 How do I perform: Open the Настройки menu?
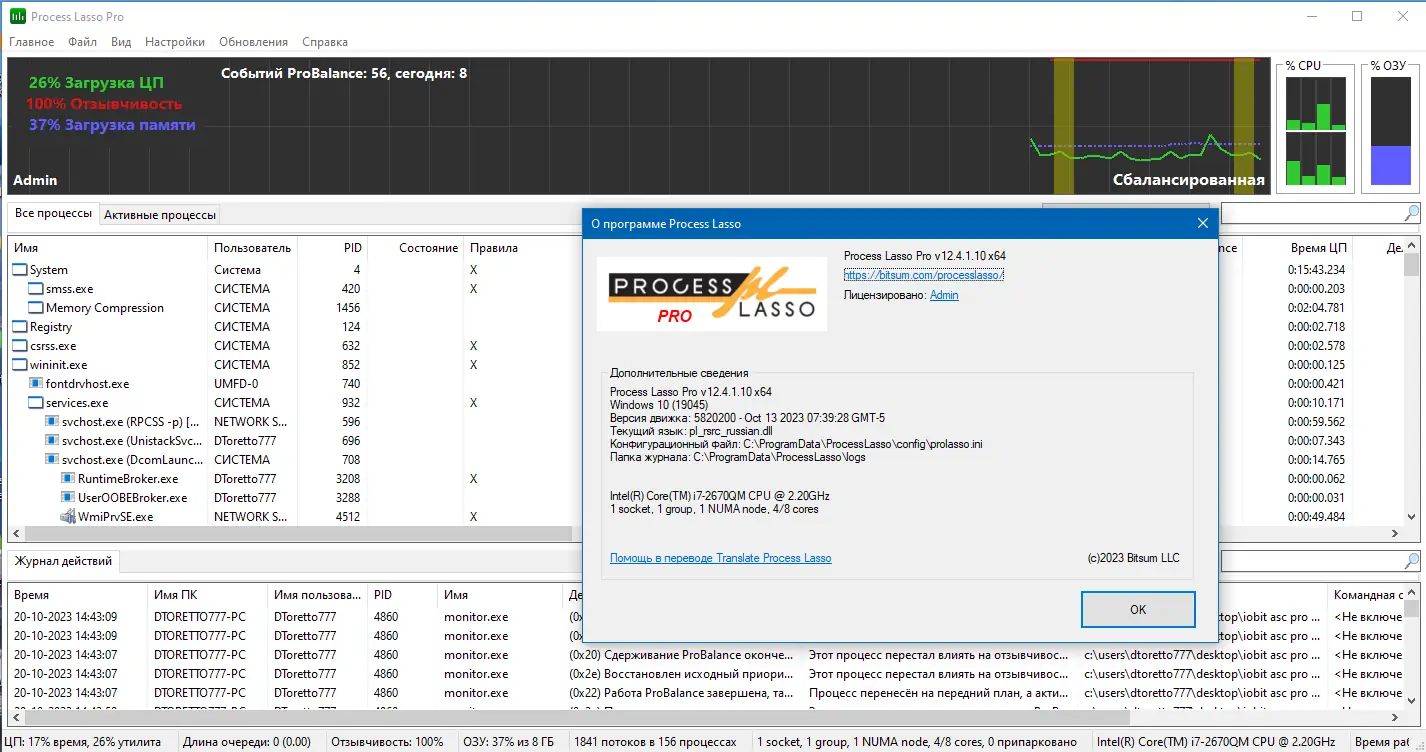[175, 42]
